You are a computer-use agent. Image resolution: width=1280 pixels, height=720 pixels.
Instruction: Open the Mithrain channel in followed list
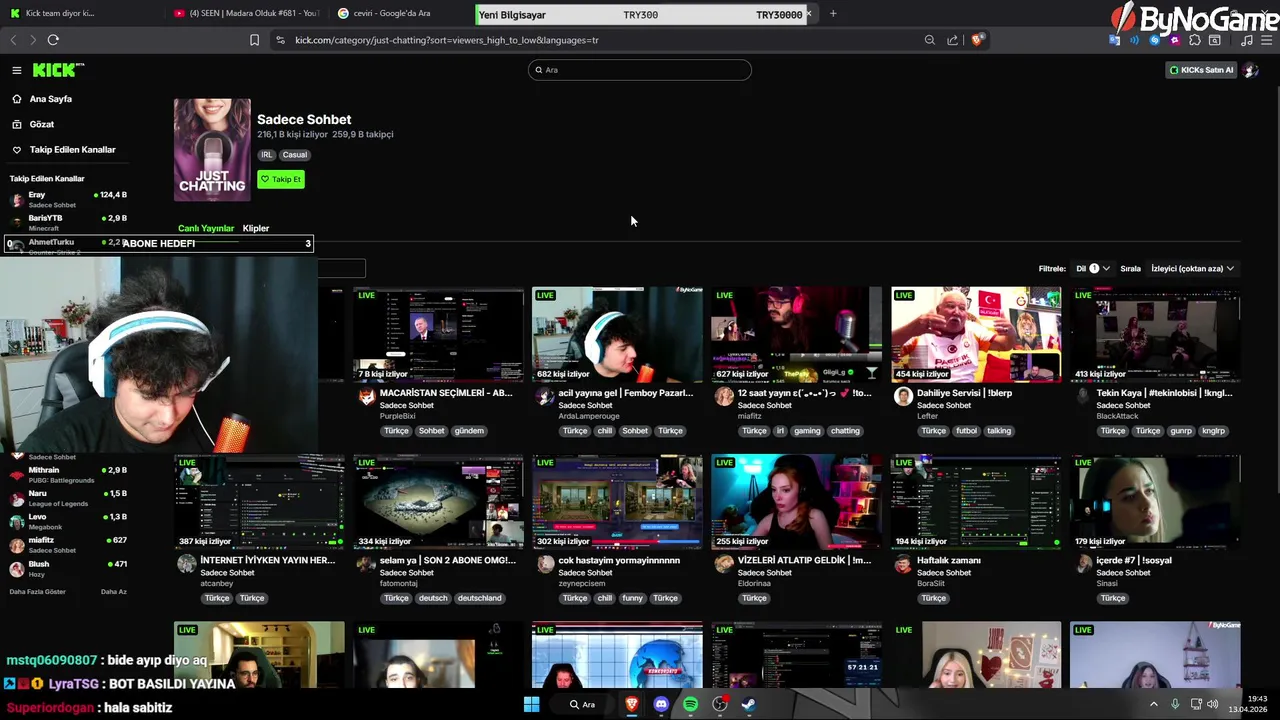[x=68, y=474]
